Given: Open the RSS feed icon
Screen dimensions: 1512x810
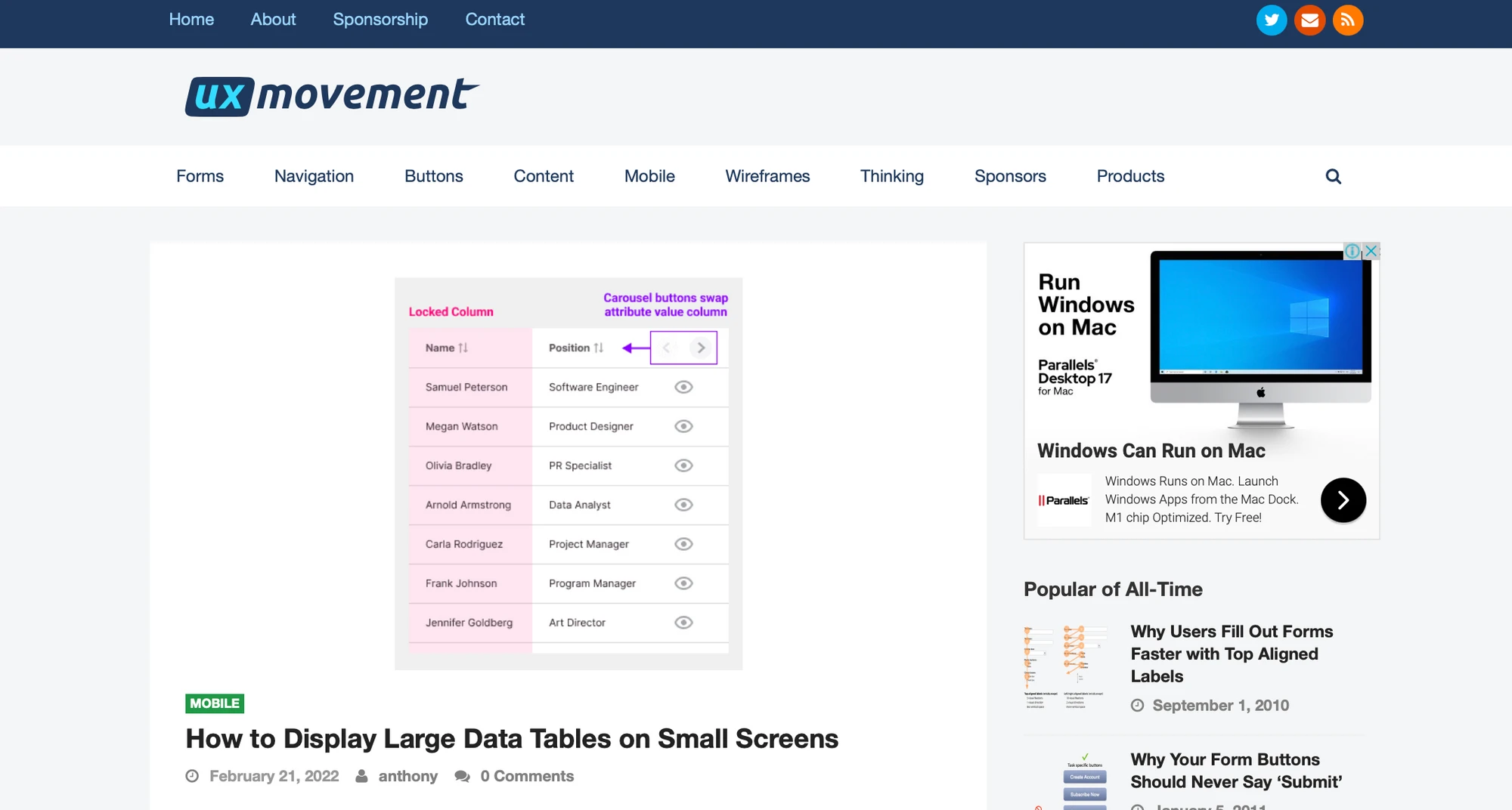Looking at the screenshot, I should coord(1348,20).
